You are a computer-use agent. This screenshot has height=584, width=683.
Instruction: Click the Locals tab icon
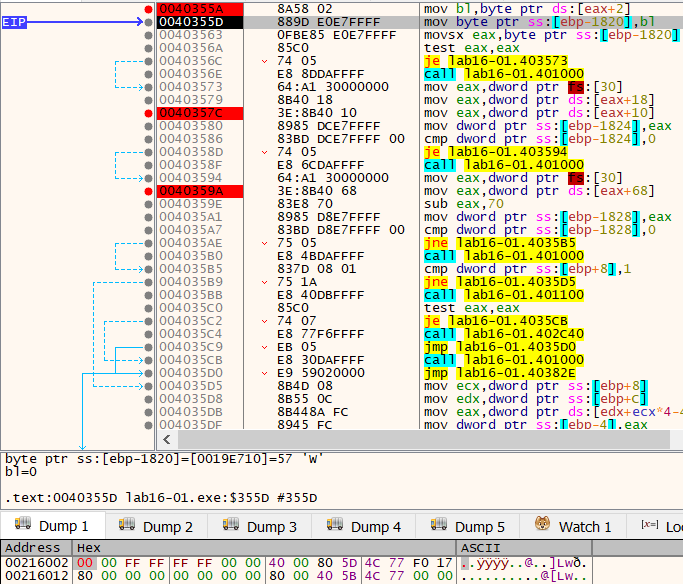(x=647, y=526)
